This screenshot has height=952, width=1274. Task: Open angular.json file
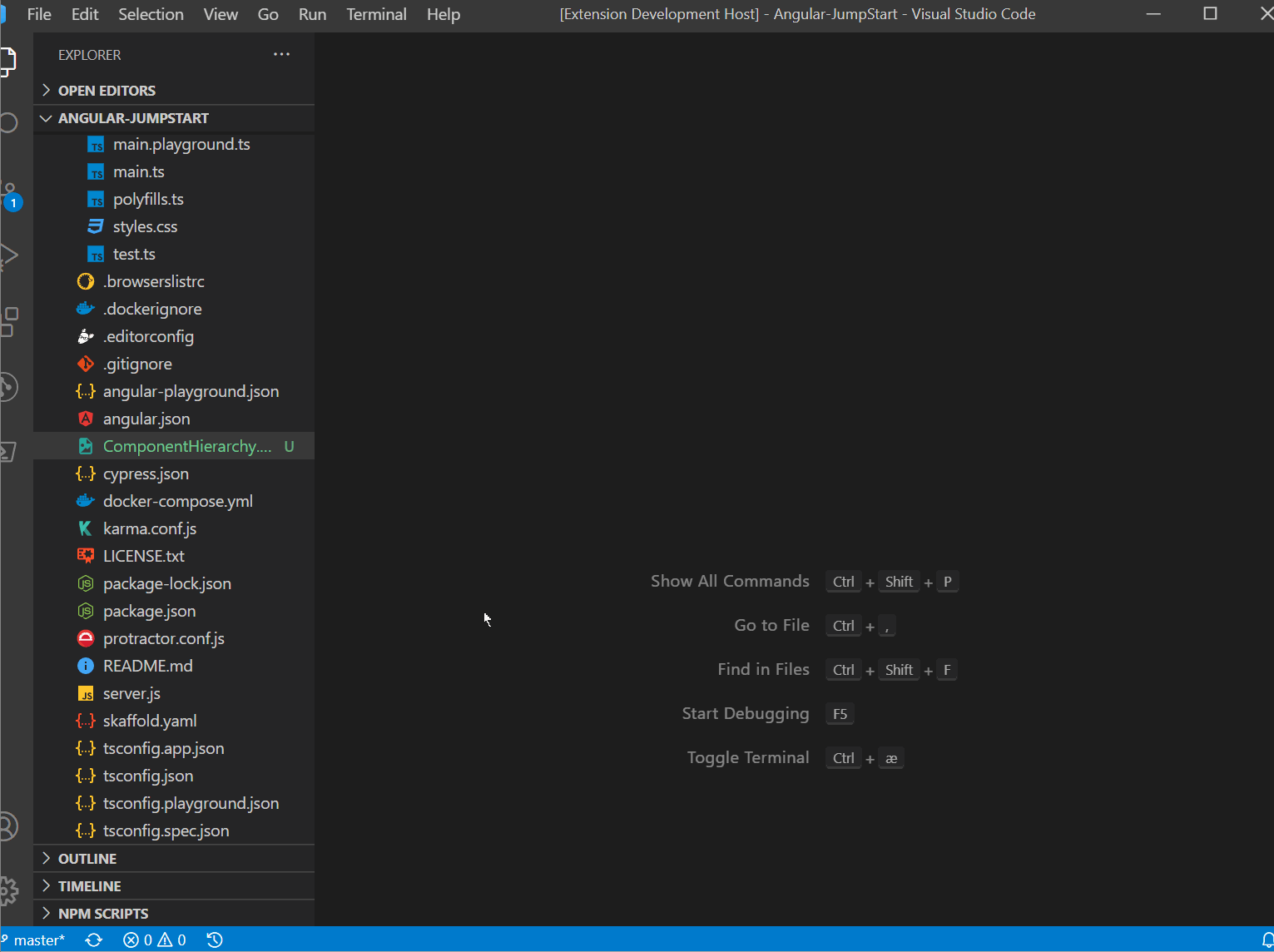coord(174,419)
